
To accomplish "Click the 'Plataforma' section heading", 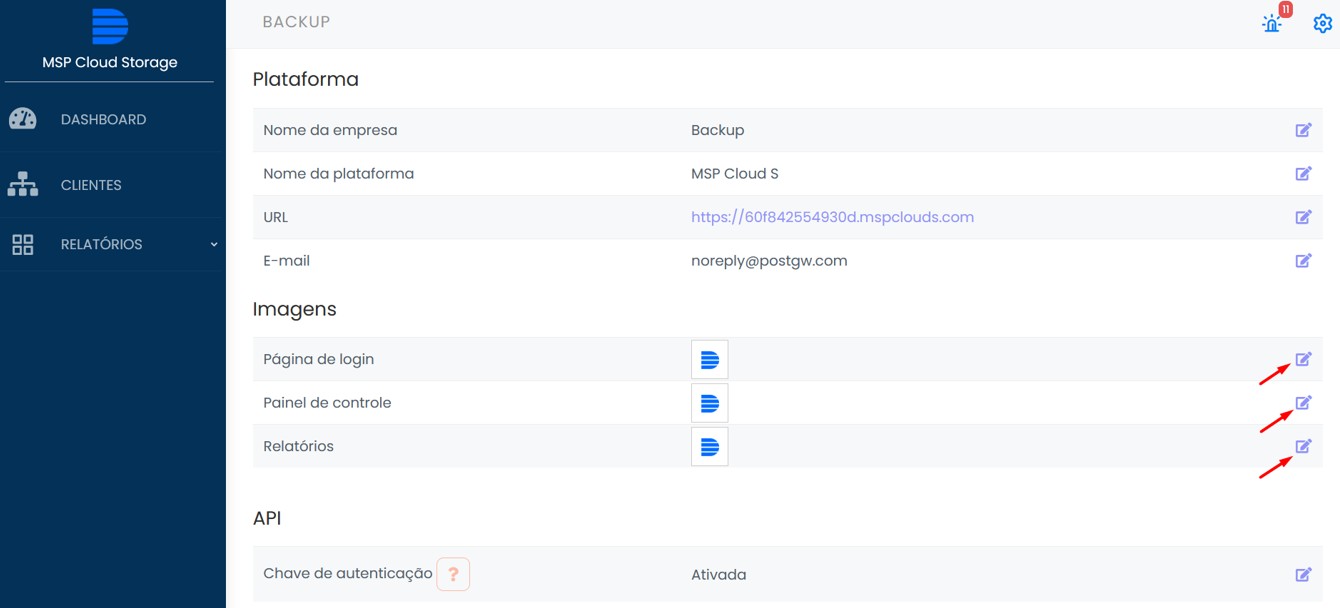I will pyautogui.click(x=305, y=79).
